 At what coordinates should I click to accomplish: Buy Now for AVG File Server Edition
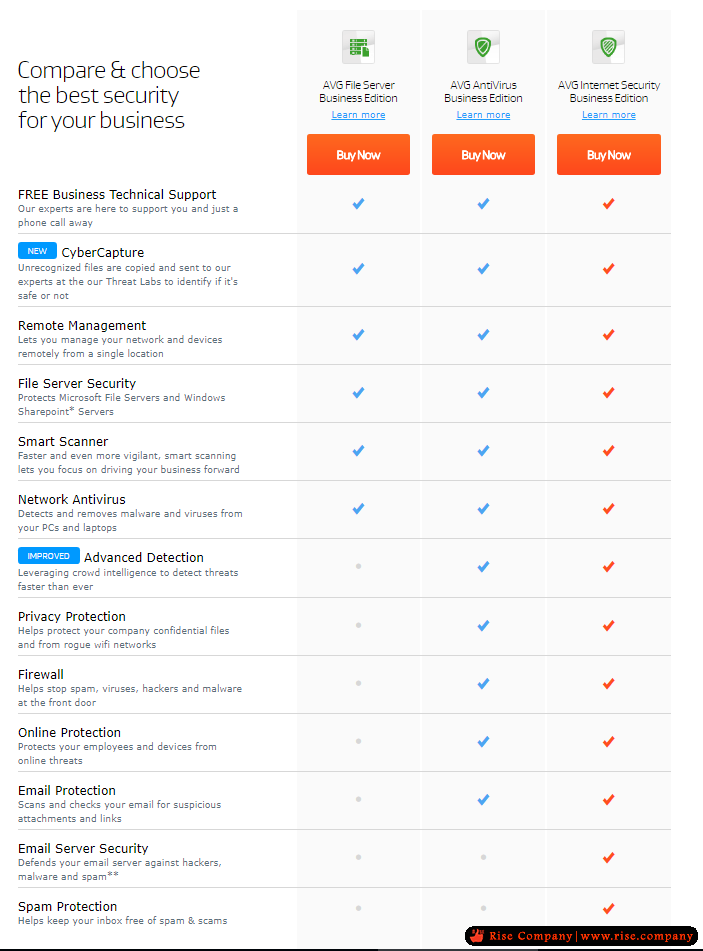click(x=358, y=155)
